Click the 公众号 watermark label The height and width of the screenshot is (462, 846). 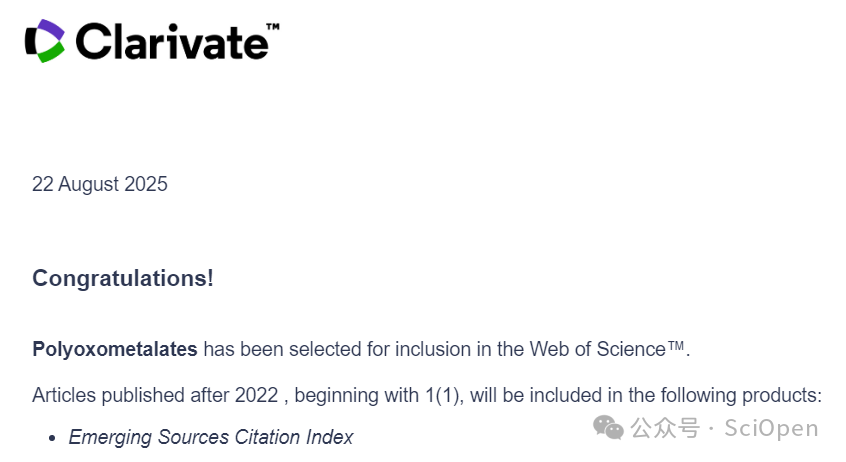pos(665,428)
